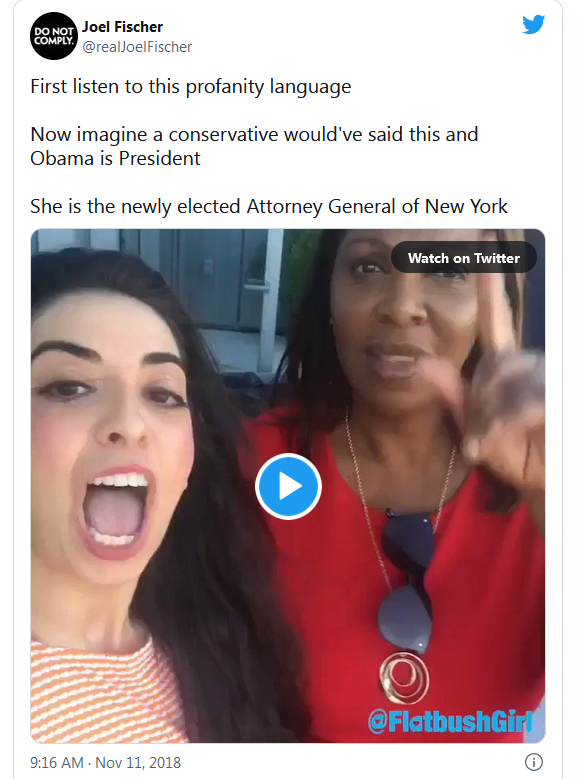This screenshot has width=586, height=779.
Task: Play the embedded tweet video
Action: pos(288,486)
